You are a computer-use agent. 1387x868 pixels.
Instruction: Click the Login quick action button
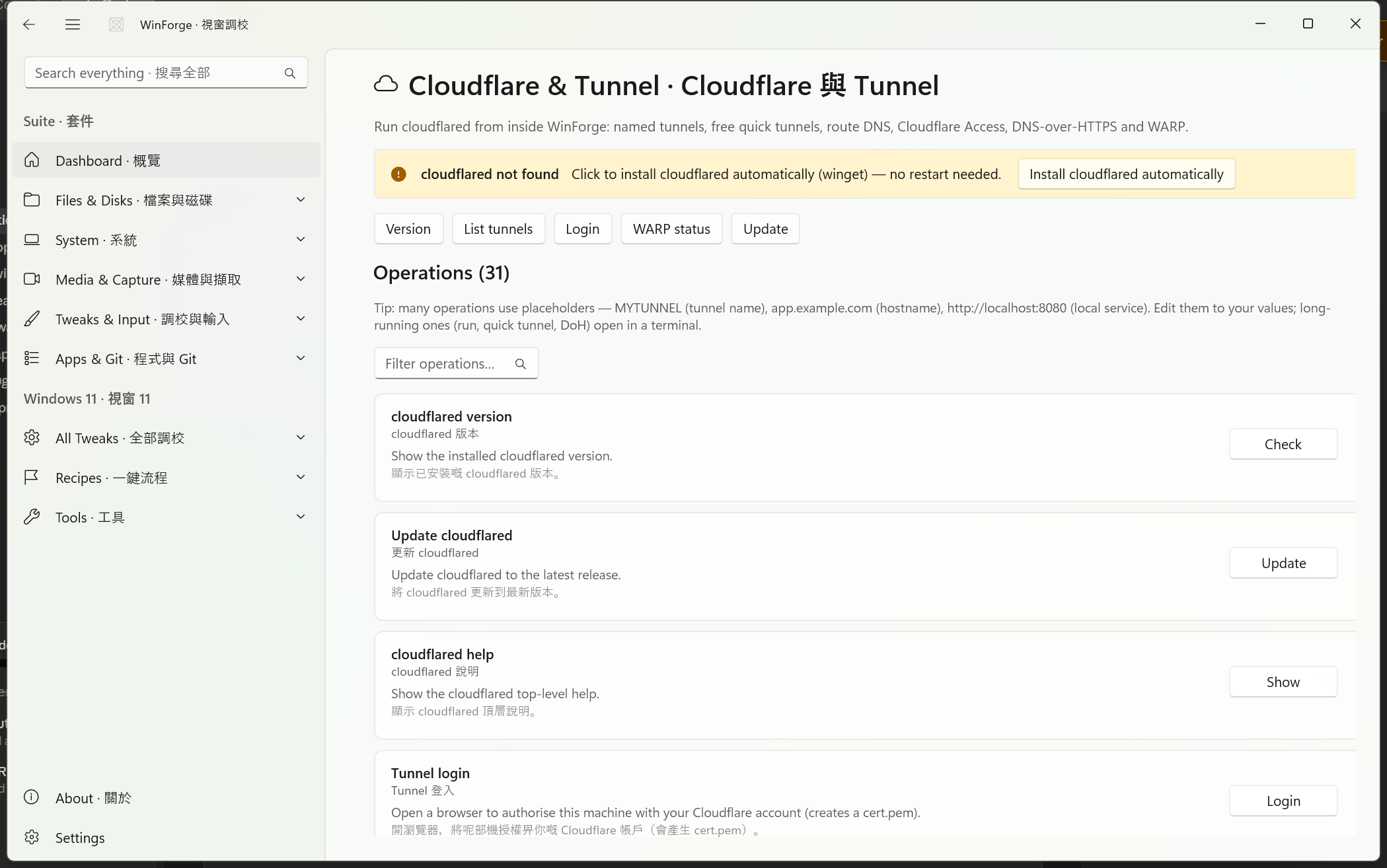pyautogui.click(x=582, y=229)
